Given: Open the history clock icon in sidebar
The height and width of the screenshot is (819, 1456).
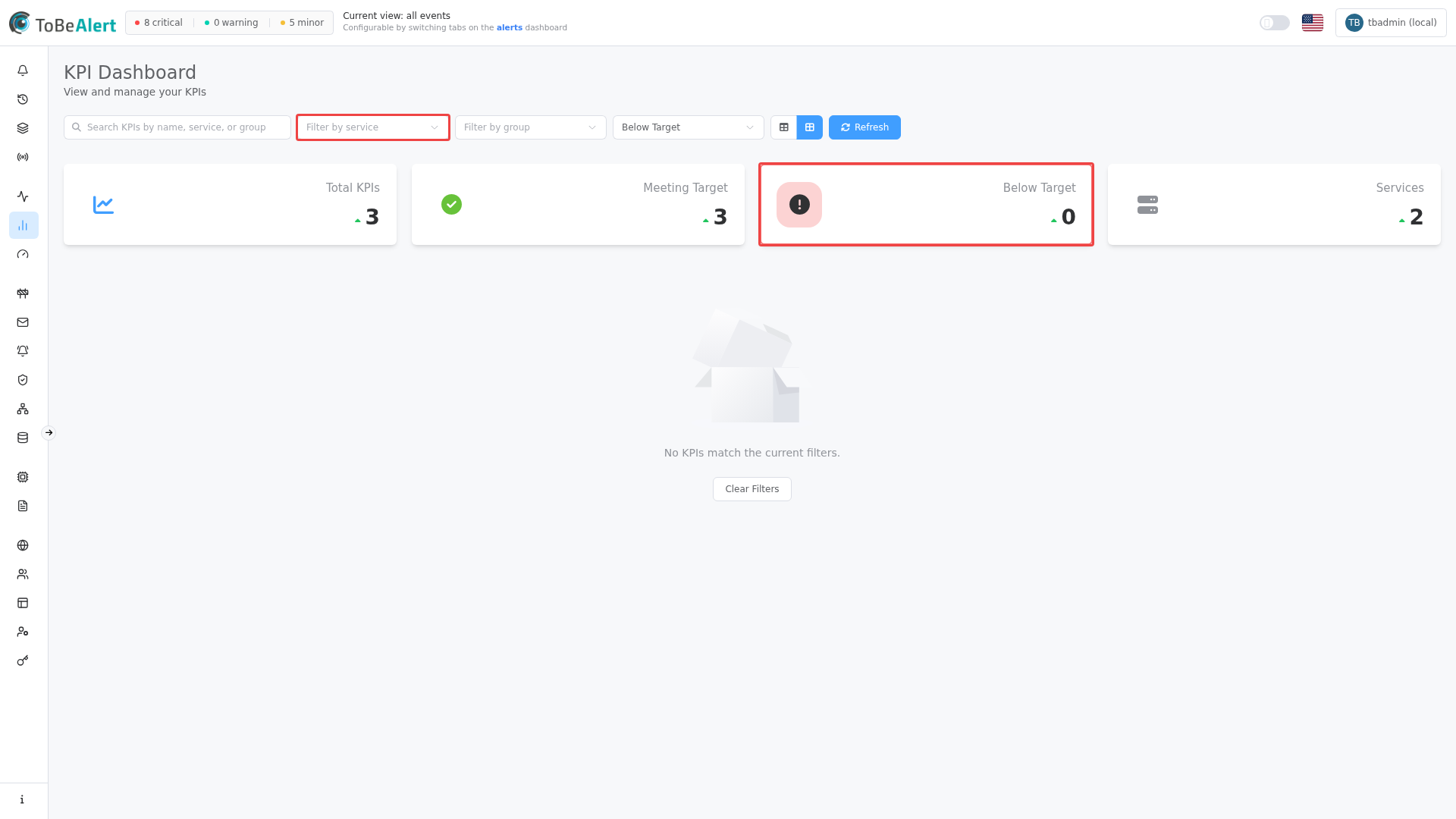Looking at the screenshot, I should (23, 99).
